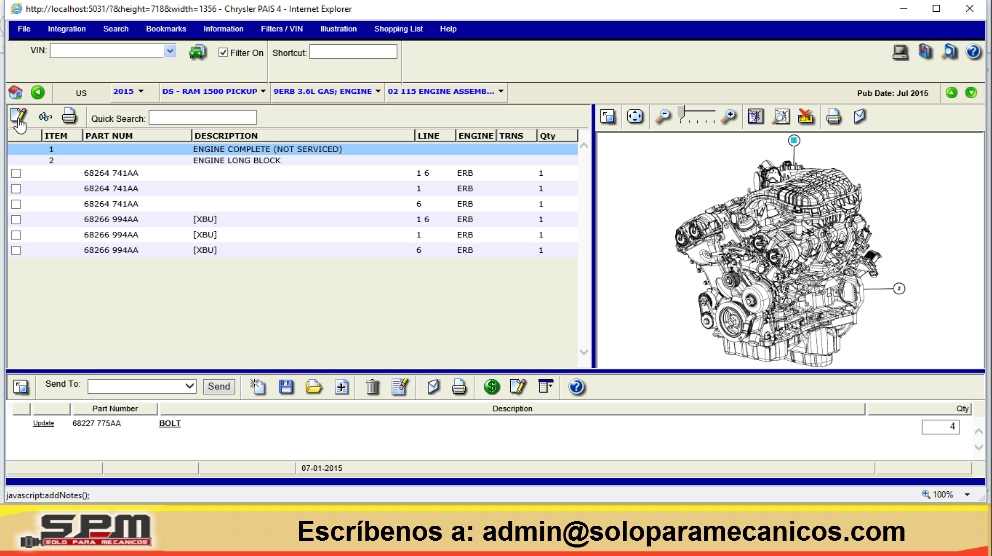This screenshot has height=556, width=992.
Task: Click the Update link for 68227 775AA
Action: point(43,423)
